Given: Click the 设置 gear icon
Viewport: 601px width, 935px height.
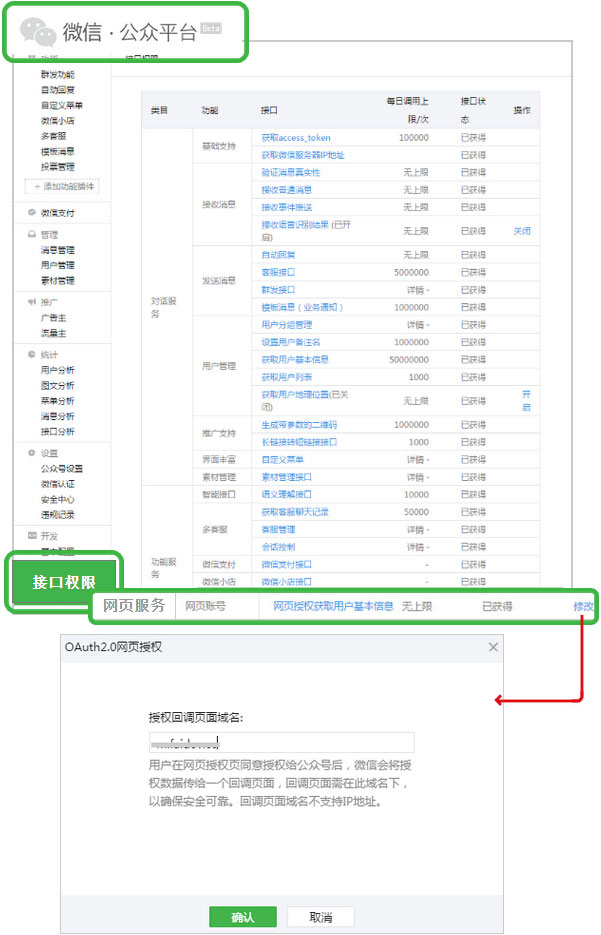Looking at the screenshot, I should point(32,453).
